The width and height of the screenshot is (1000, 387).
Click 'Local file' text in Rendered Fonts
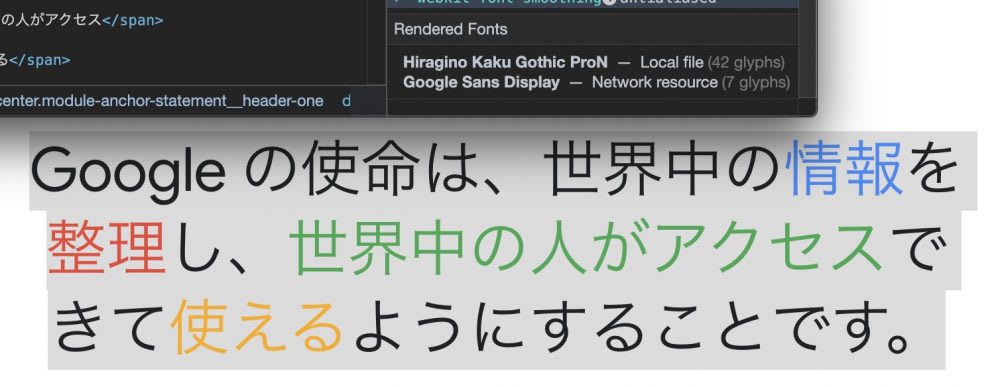point(672,62)
